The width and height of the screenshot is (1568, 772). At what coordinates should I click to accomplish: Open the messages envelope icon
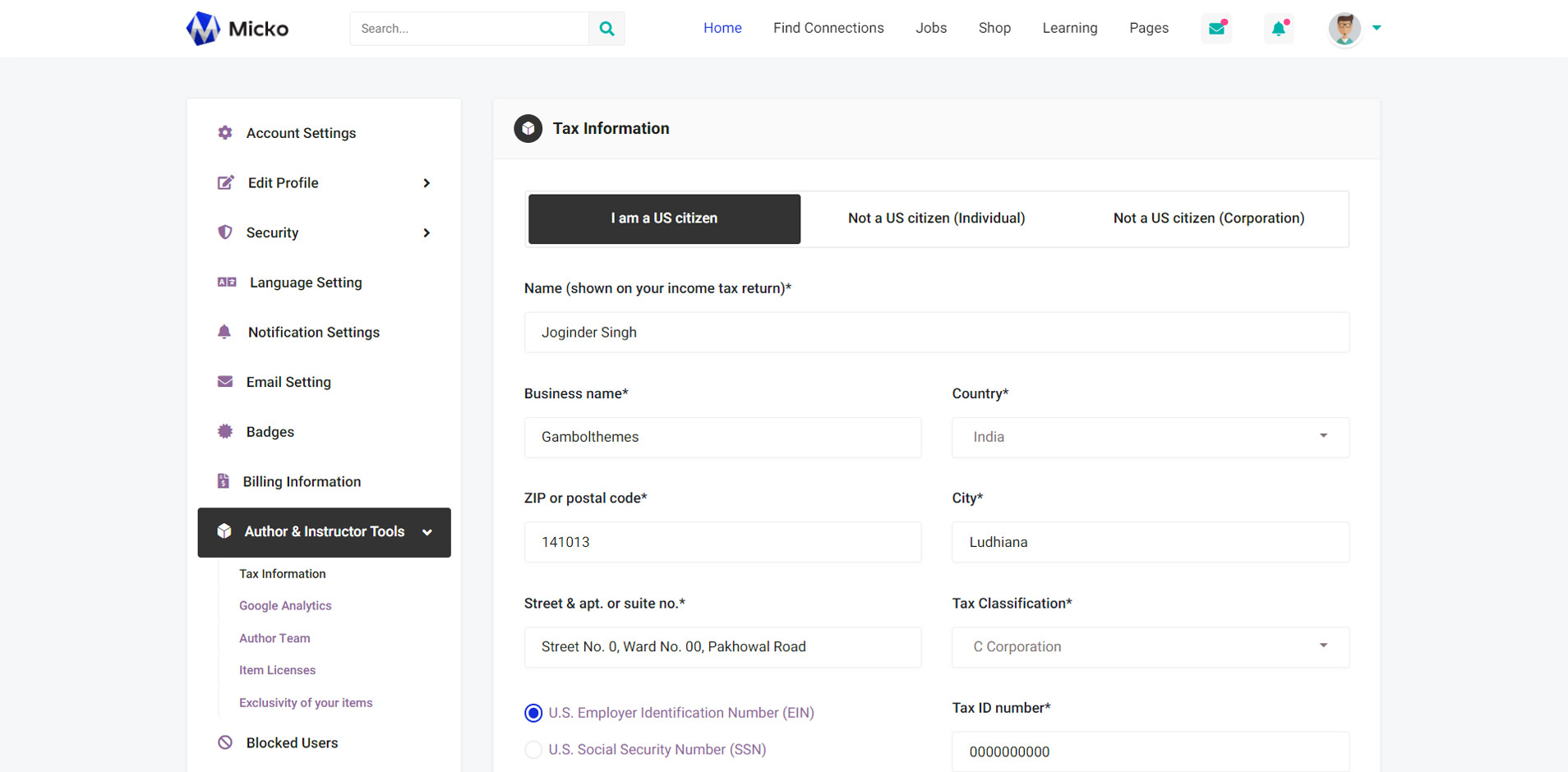1216,29
